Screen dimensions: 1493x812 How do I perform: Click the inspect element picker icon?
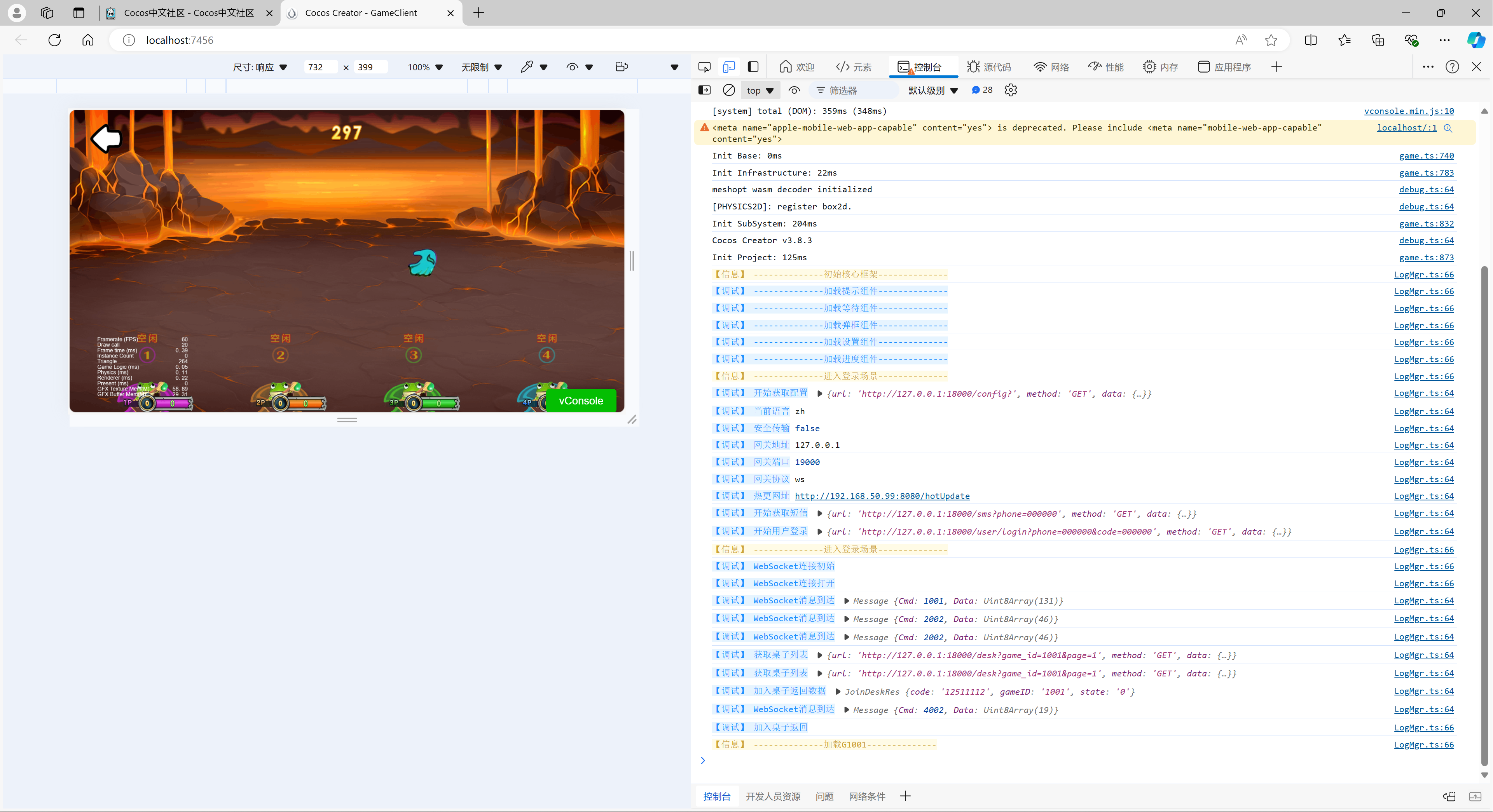click(704, 67)
